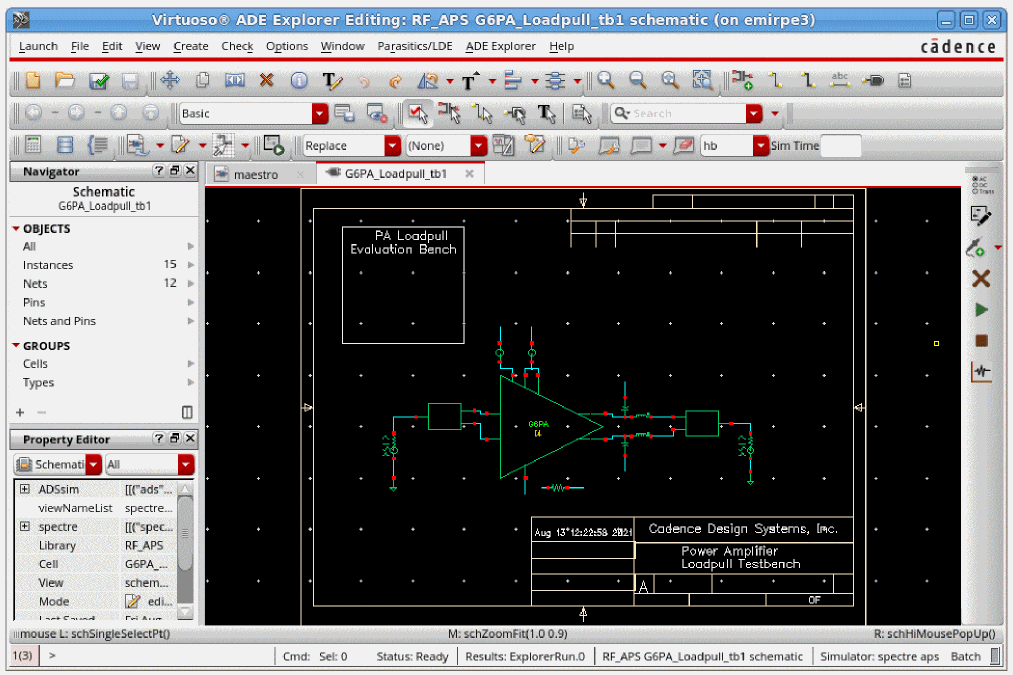Viewport: 1013px width, 675px height.
Task: Click the object Properties info icon
Action: click(x=299, y=81)
